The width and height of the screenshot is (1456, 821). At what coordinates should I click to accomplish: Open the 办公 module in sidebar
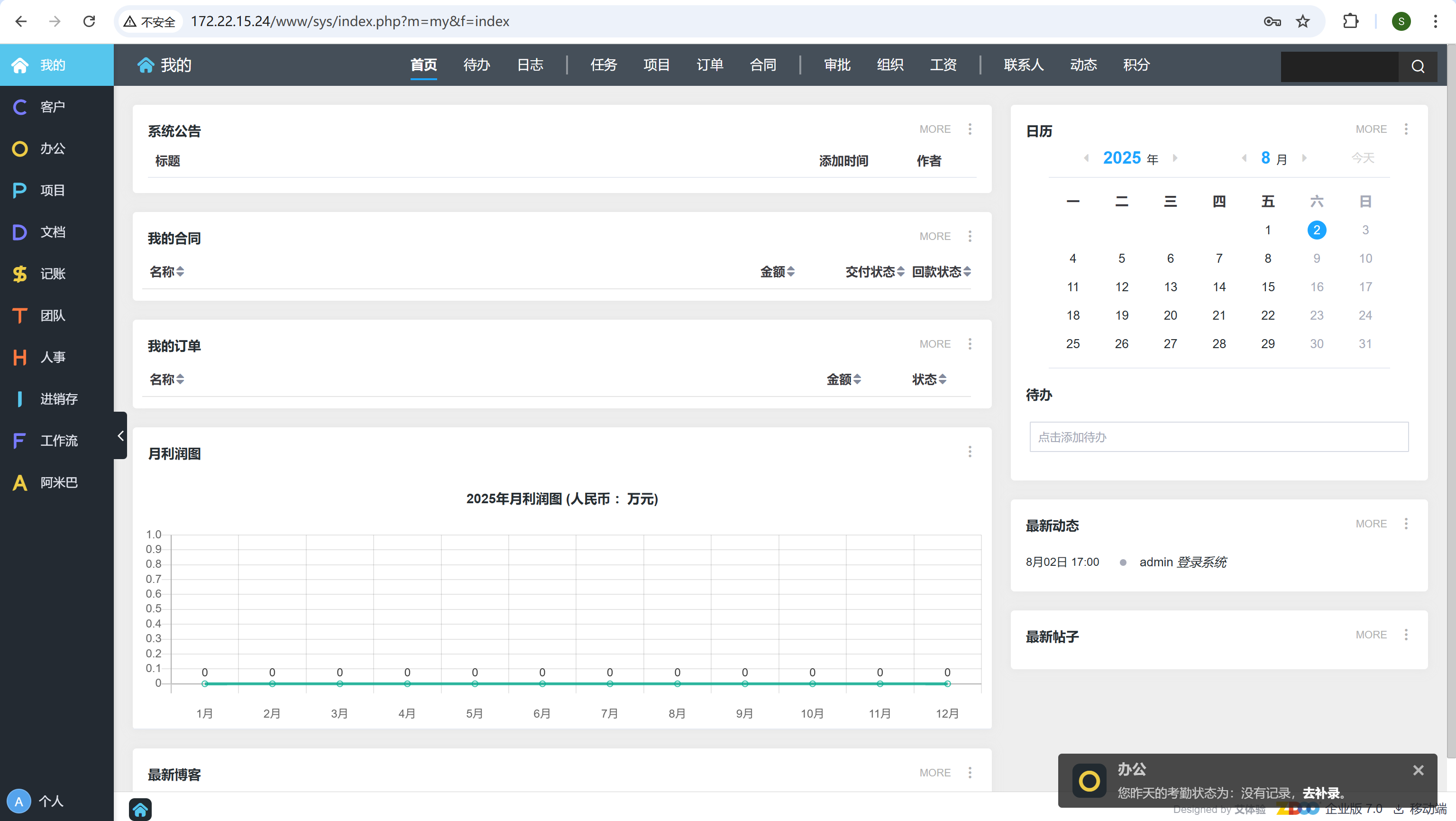pyautogui.click(x=56, y=149)
